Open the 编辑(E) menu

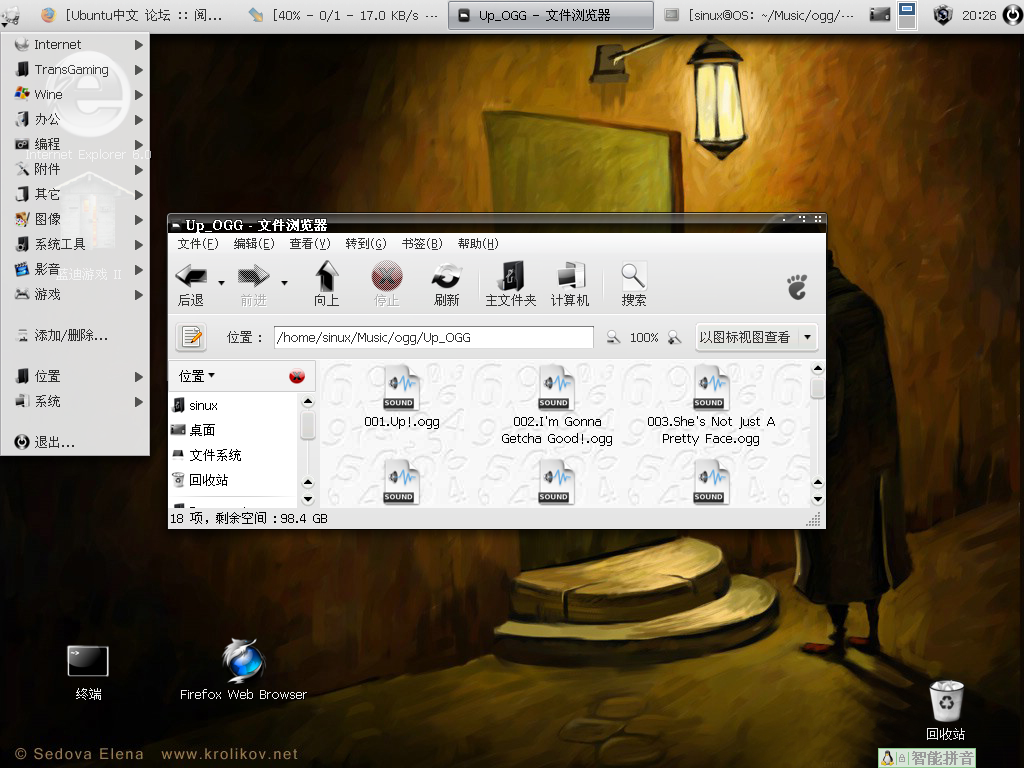(x=254, y=244)
